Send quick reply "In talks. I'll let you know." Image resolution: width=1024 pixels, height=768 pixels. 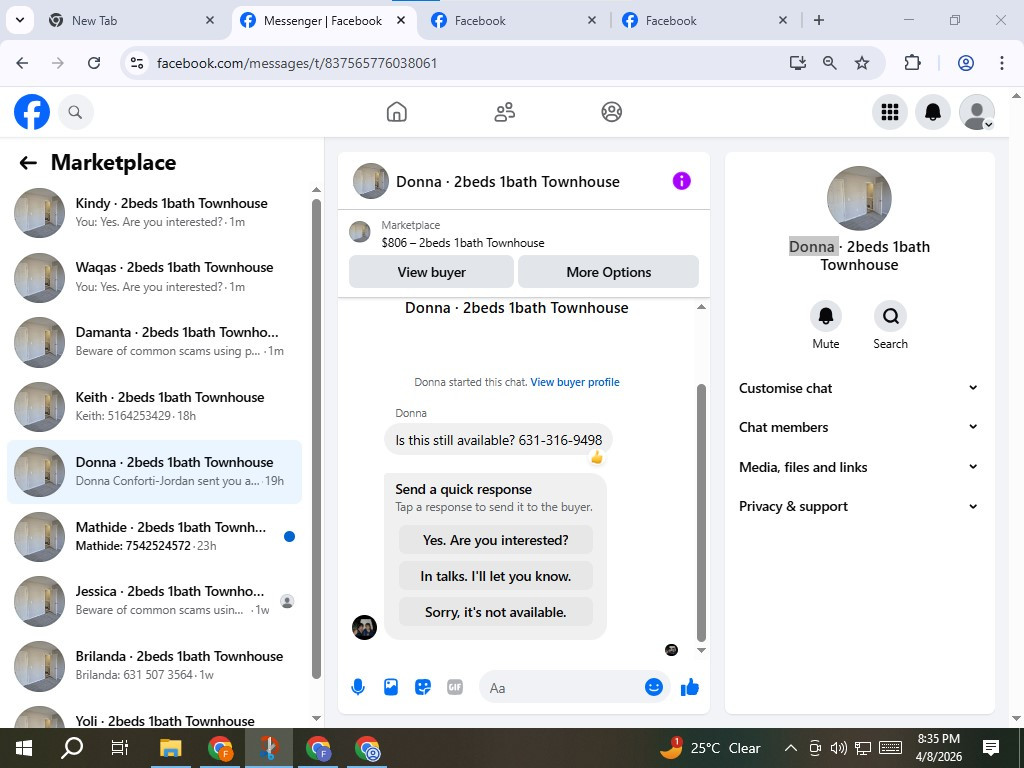click(x=496, y=576)
